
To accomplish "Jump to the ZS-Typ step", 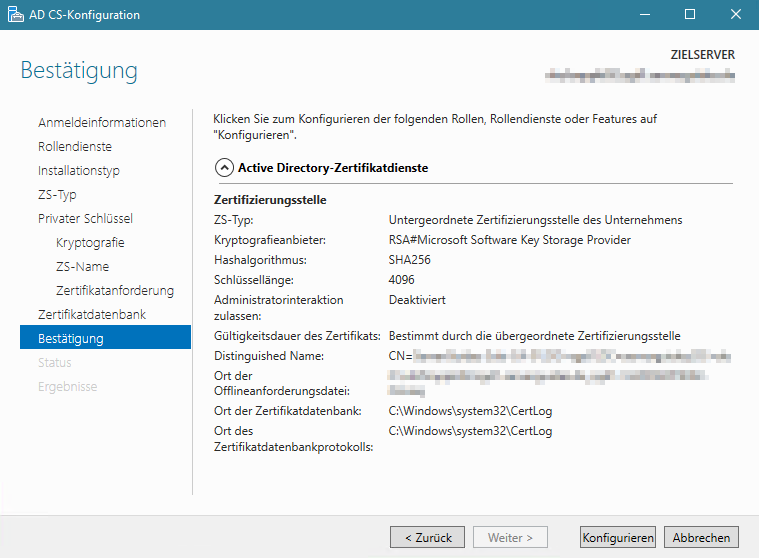I will (x=57, y=195).
